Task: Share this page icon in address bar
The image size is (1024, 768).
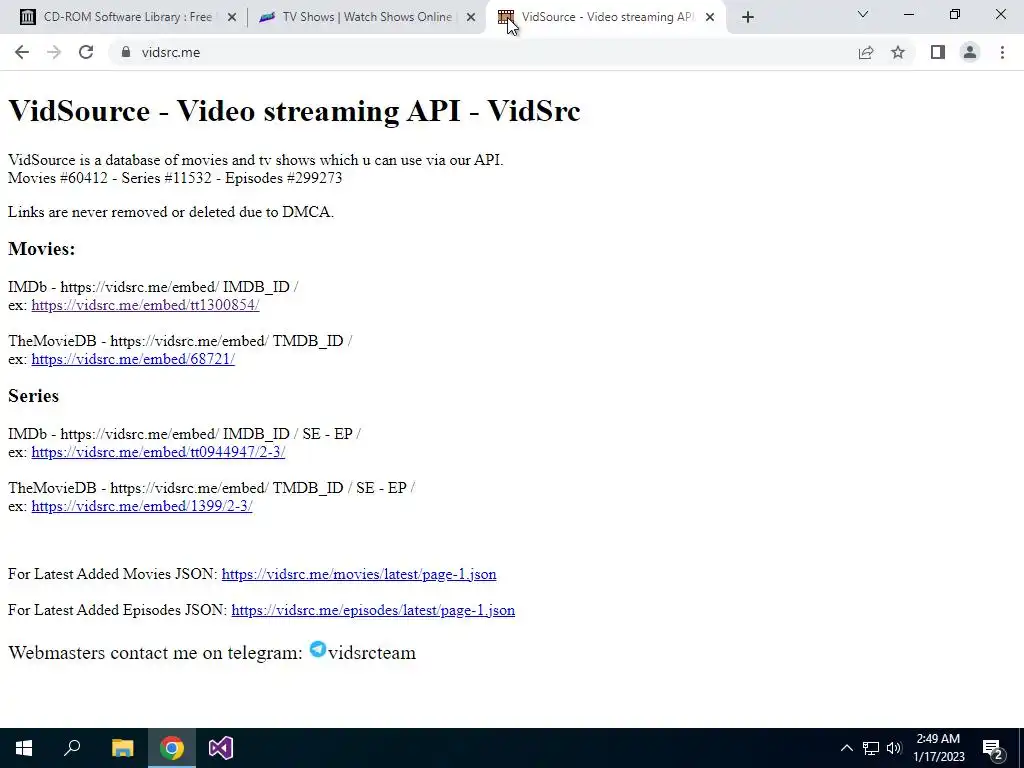Action: [866, 52]
